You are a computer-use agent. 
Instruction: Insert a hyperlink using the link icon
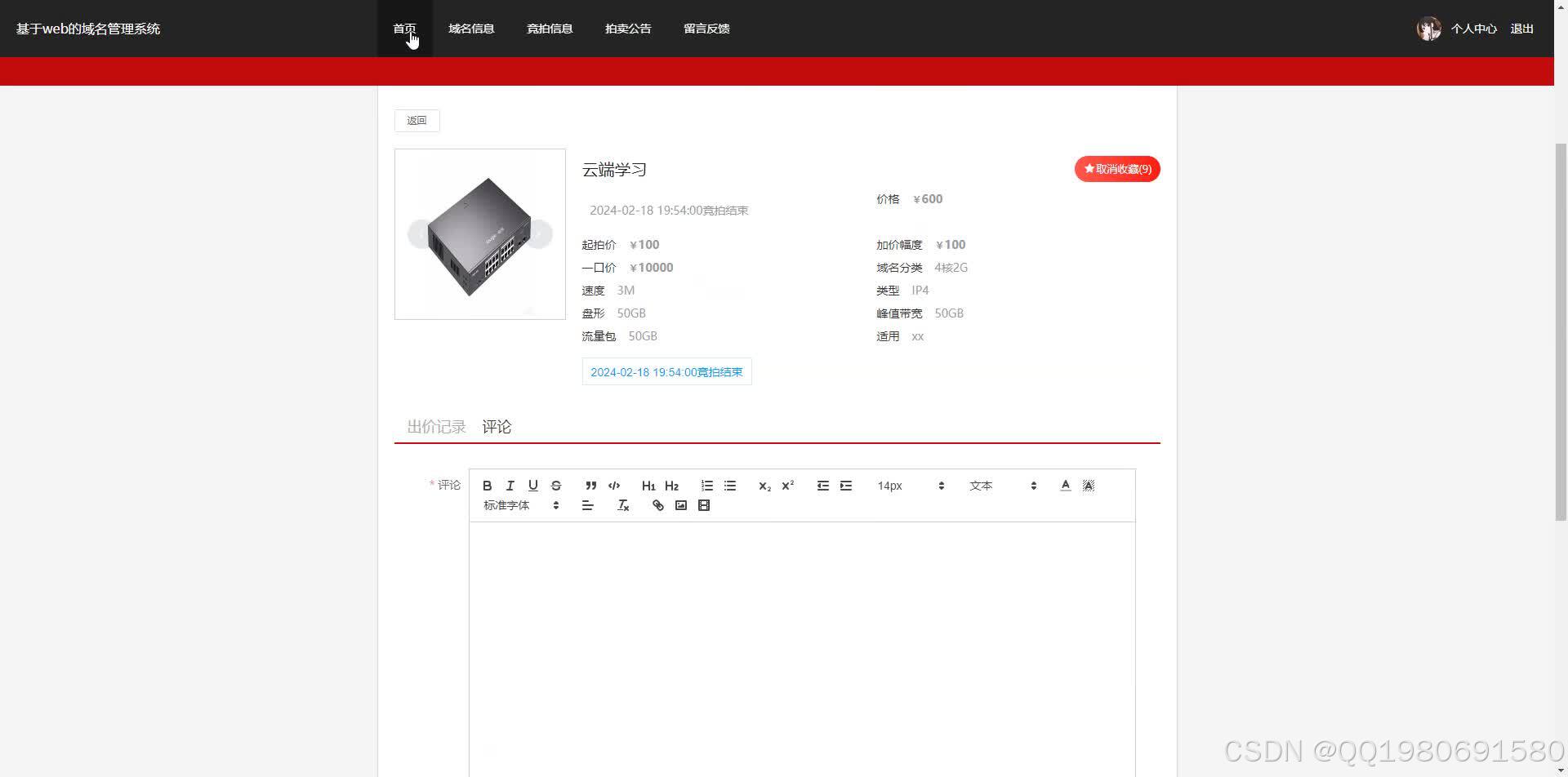657,505
